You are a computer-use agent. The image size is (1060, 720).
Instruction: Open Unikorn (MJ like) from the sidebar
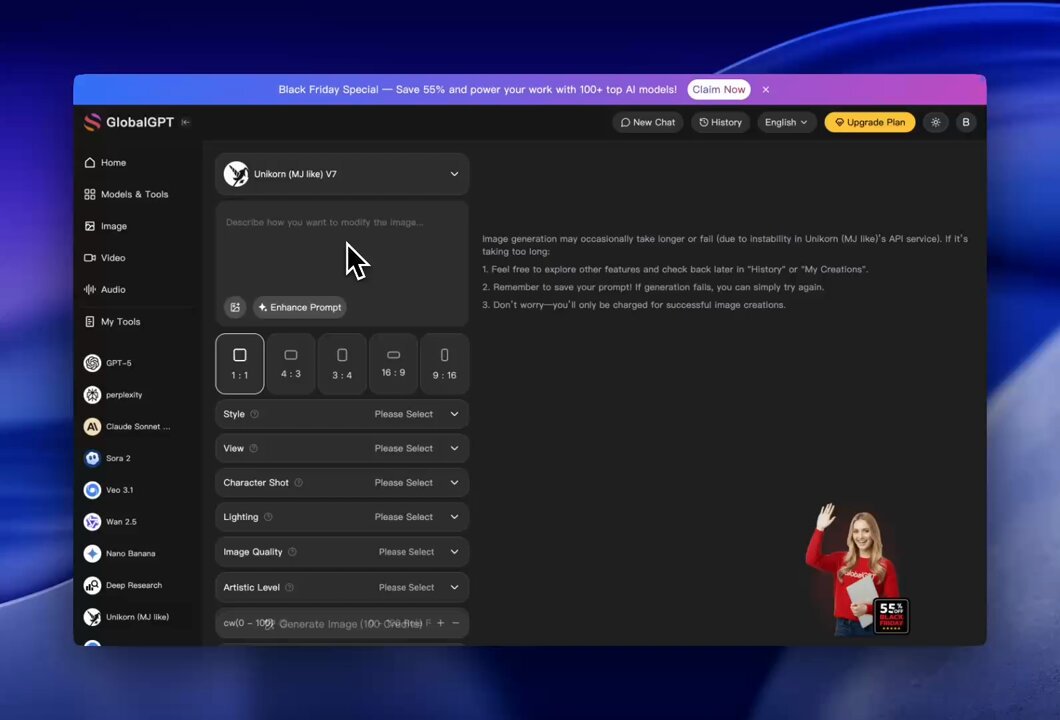pos(126,617)
